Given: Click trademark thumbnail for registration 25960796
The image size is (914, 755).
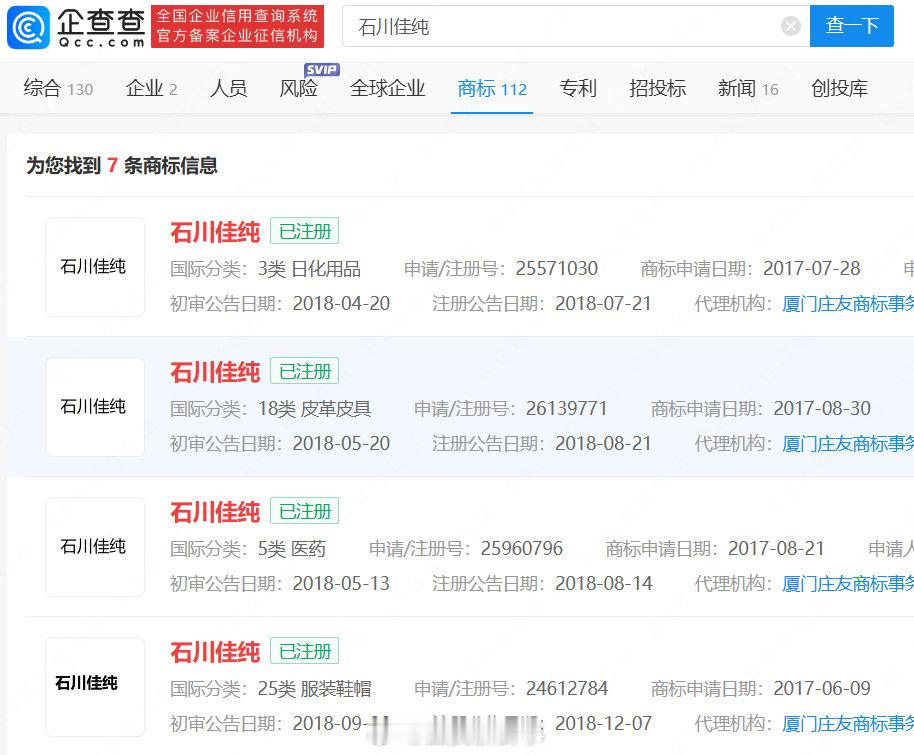Looking at the screenshot, I should 95,547.
